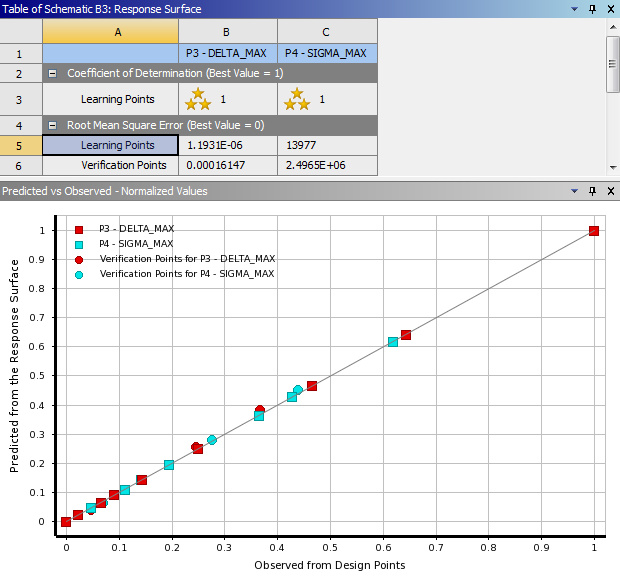Pin the Predicted vs Observed chart panel
The width and height of the screenshot is (620, 586).
592,190
